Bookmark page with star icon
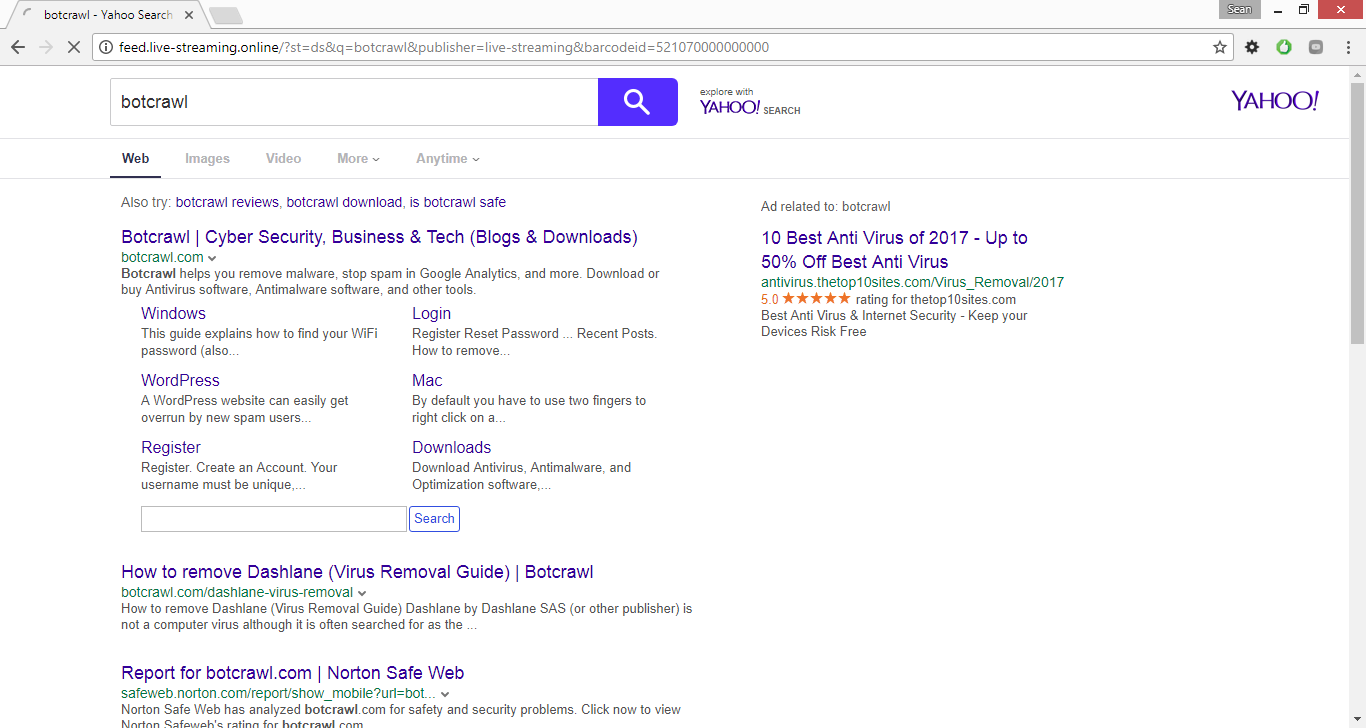 (x=1219, y=47)
